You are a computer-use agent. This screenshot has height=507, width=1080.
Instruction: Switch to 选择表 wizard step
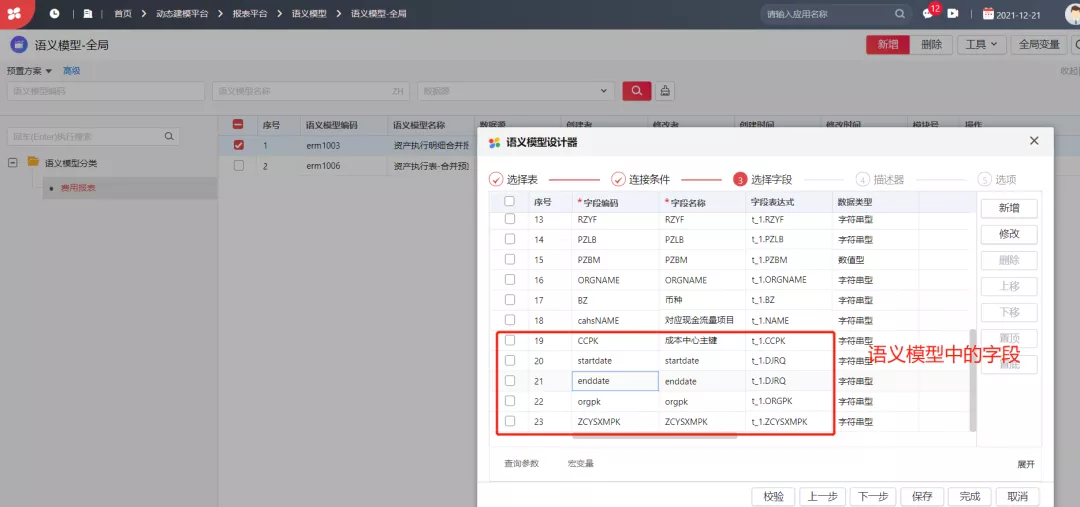coord(513,180)
